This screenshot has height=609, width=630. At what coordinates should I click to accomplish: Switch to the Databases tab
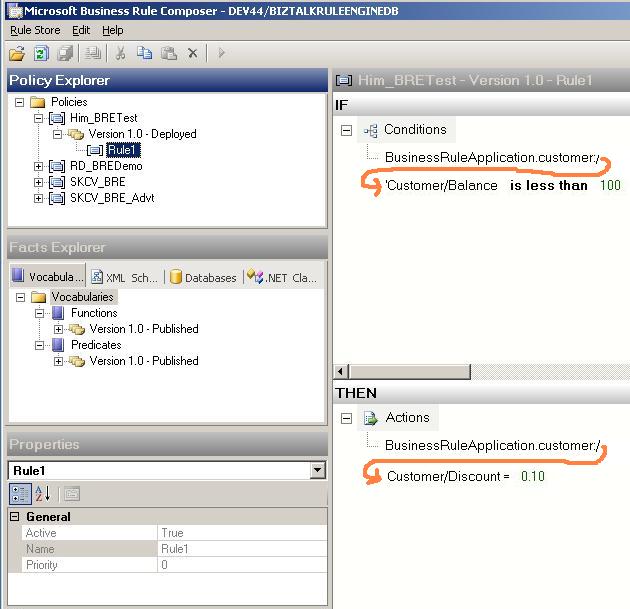click(x=203, y=278)
